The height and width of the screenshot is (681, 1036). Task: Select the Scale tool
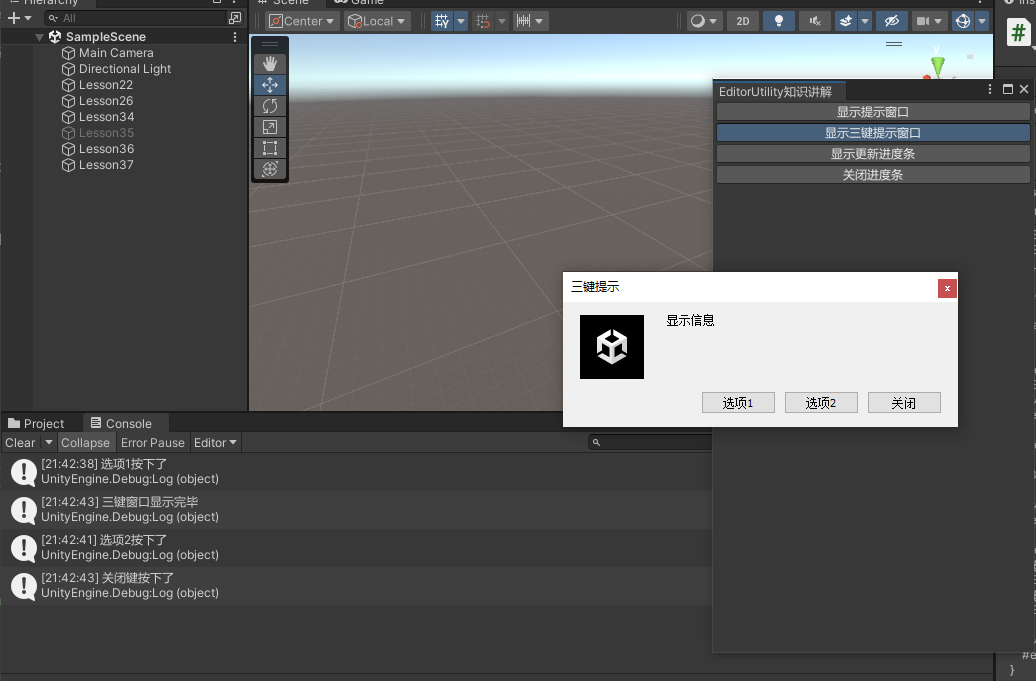[x=270, y=127]
